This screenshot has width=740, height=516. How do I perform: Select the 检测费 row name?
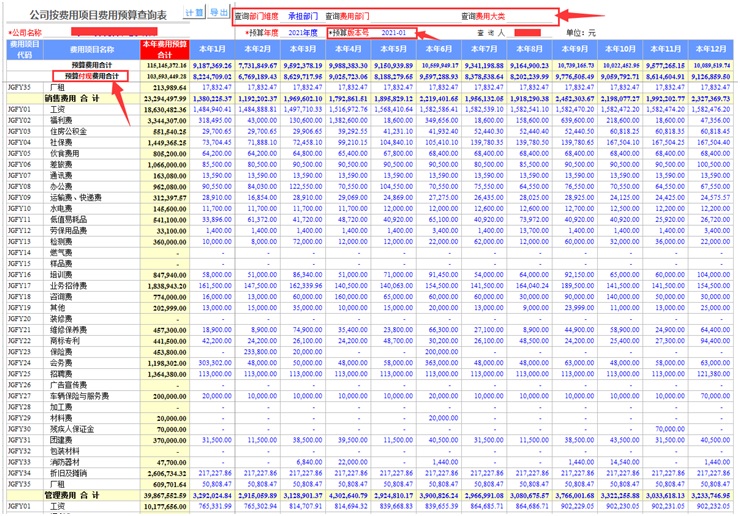coord(61,241)
